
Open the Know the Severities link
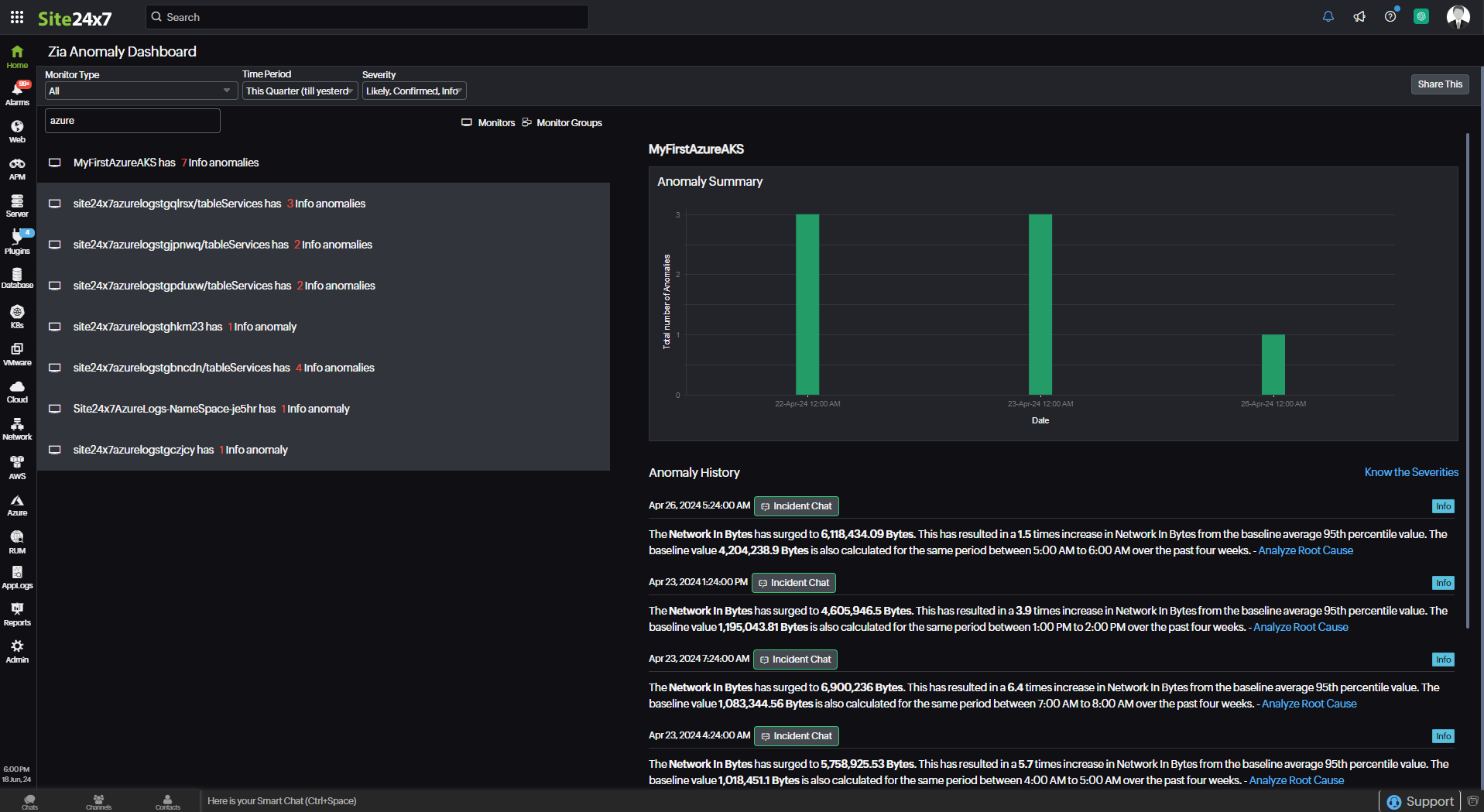(1410, 472)
